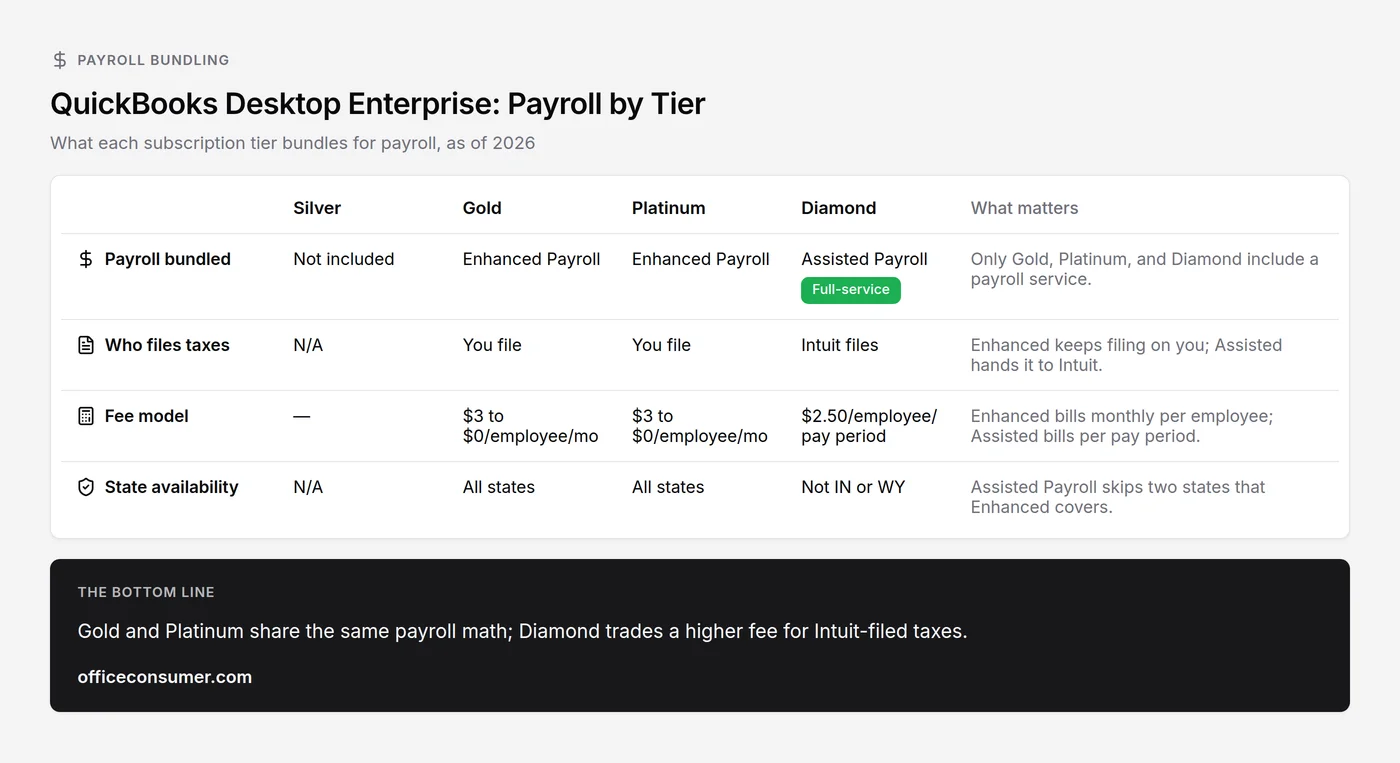Viewport: 1400px width, 763px height.
Task: Click the bottom line summary sentence
Action: pyautogui.click(x=523, y=631)
